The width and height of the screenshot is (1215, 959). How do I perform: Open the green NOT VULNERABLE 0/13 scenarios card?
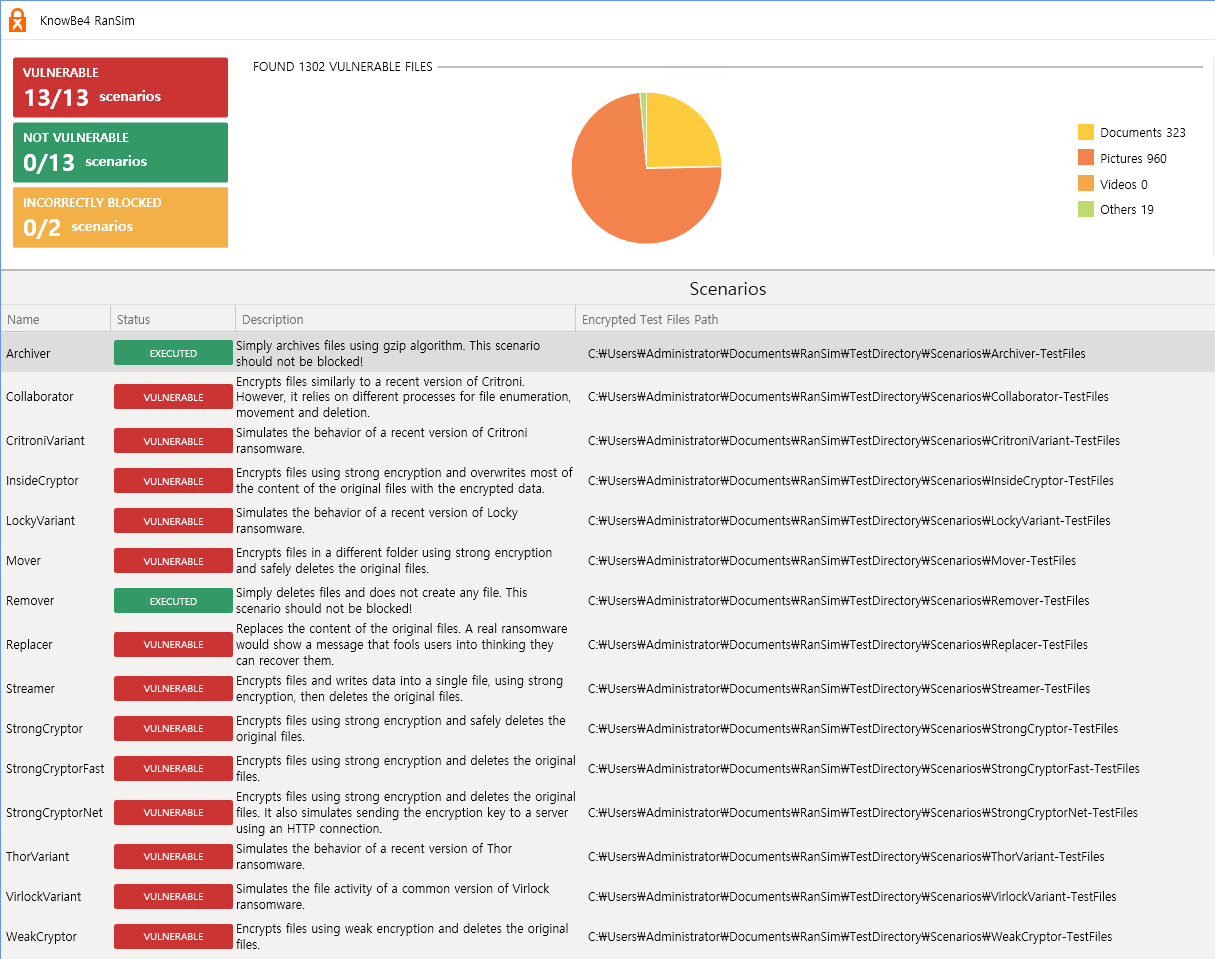120,152
